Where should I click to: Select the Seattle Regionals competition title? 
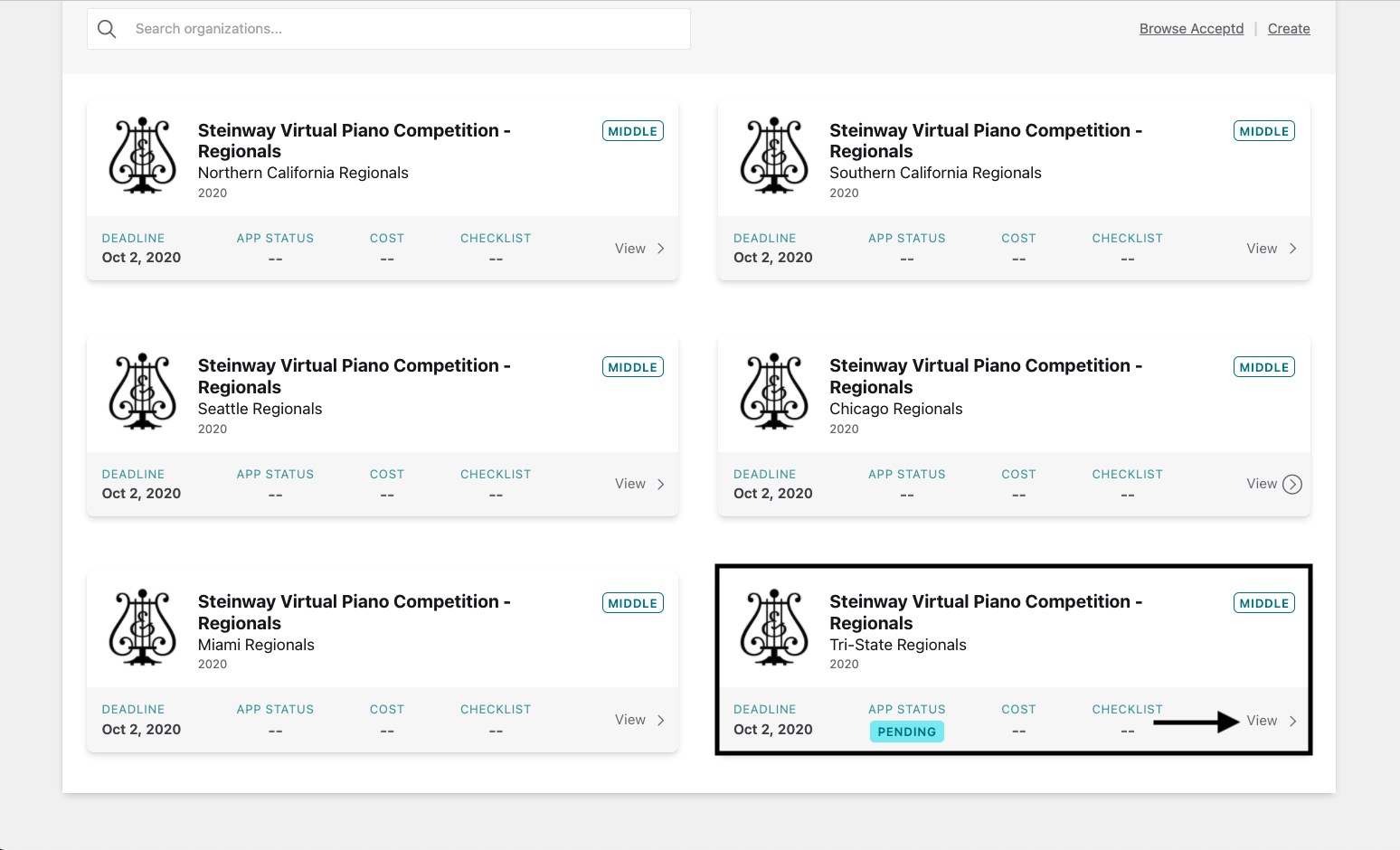click(355, 376)
